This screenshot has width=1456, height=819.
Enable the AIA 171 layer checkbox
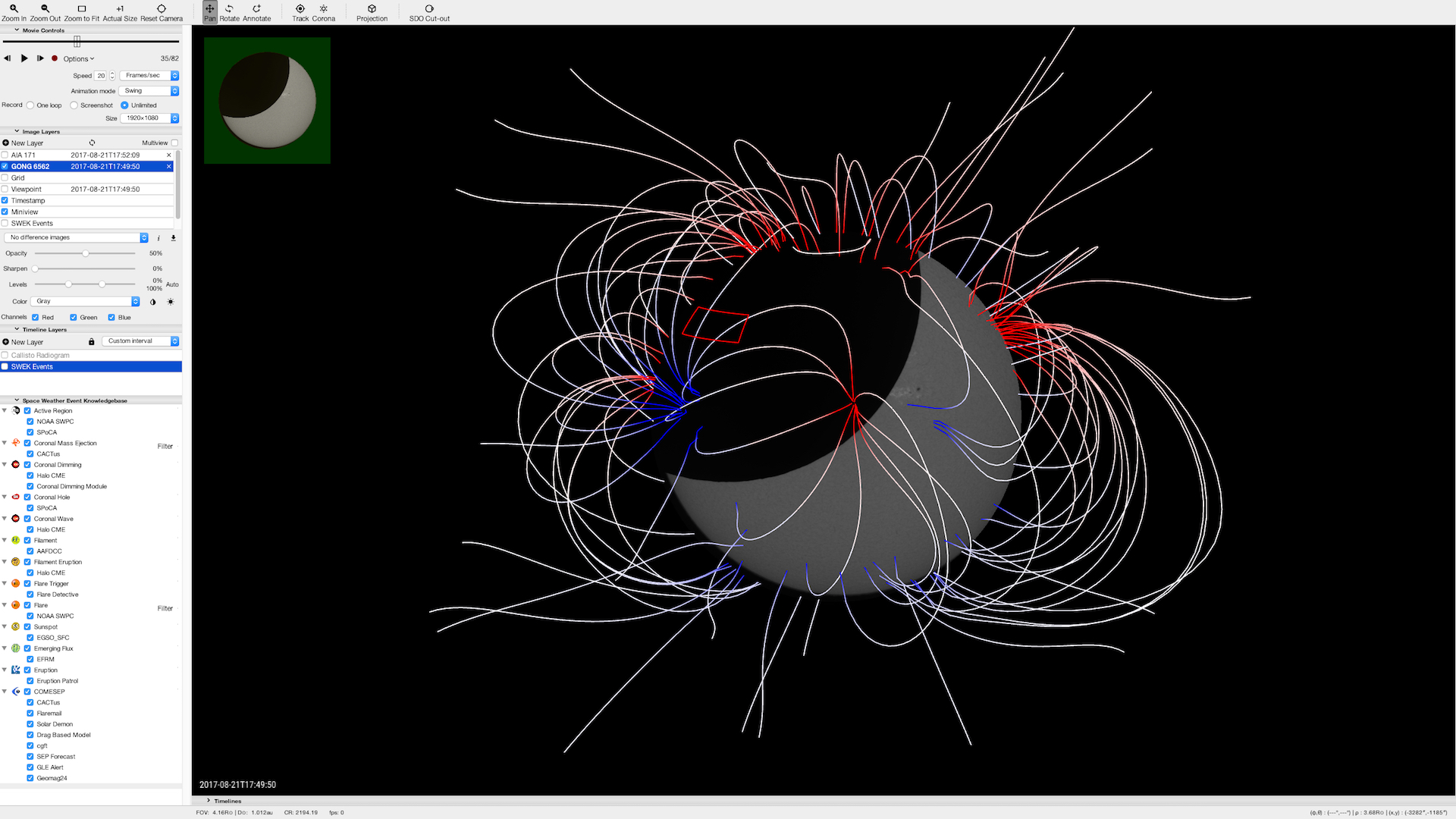tap(5, 155)
